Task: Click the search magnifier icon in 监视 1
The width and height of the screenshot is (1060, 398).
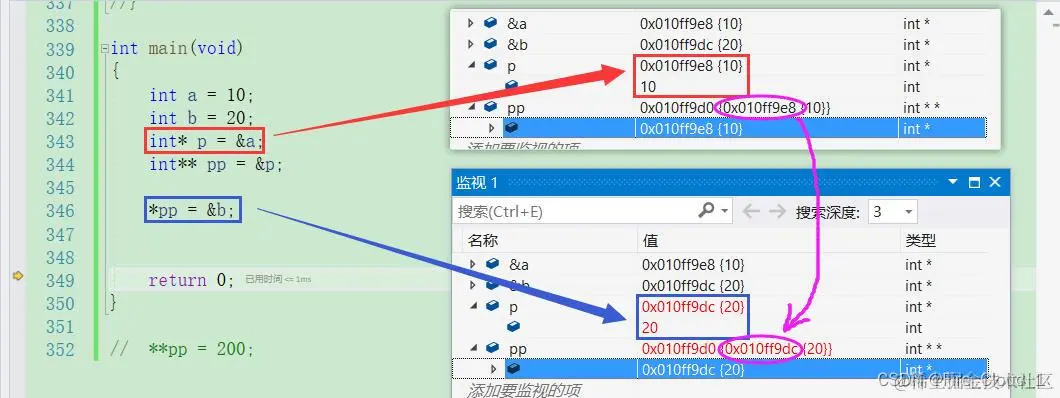Action: click(706, 210)
